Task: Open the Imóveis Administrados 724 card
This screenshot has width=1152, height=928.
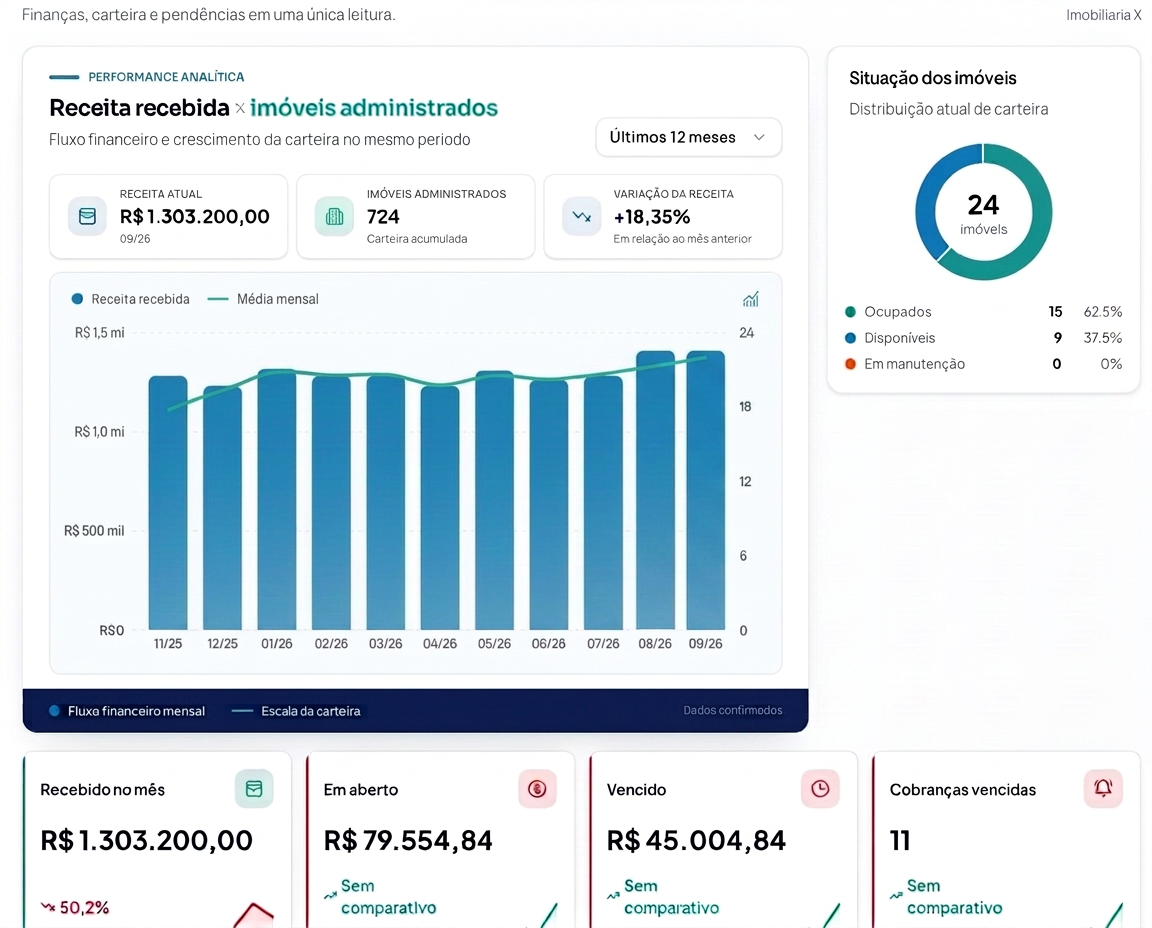Action: (416, 217)
